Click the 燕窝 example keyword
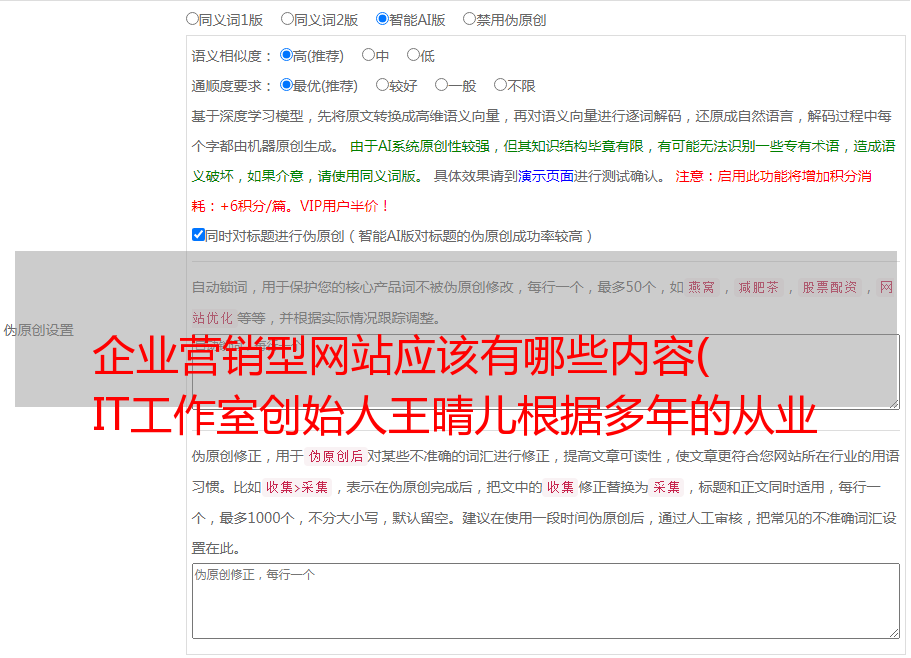The height and width of the screenshot is (658, 911). [x=701, y=287]
